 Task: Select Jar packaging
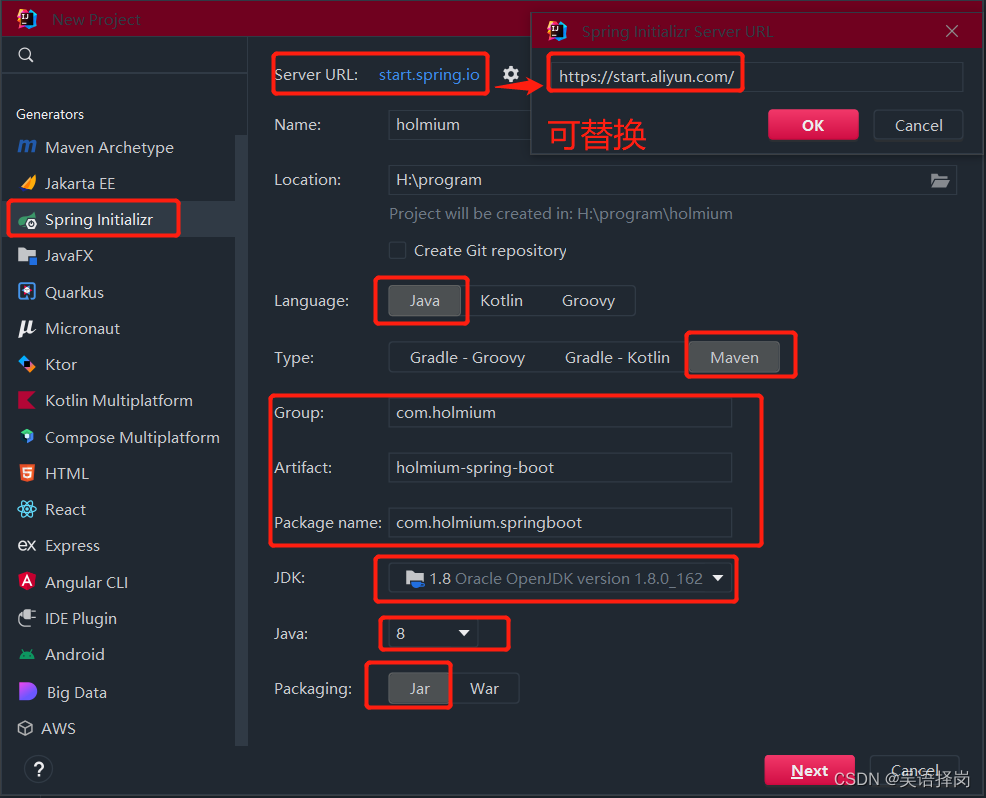click(419, 689)
